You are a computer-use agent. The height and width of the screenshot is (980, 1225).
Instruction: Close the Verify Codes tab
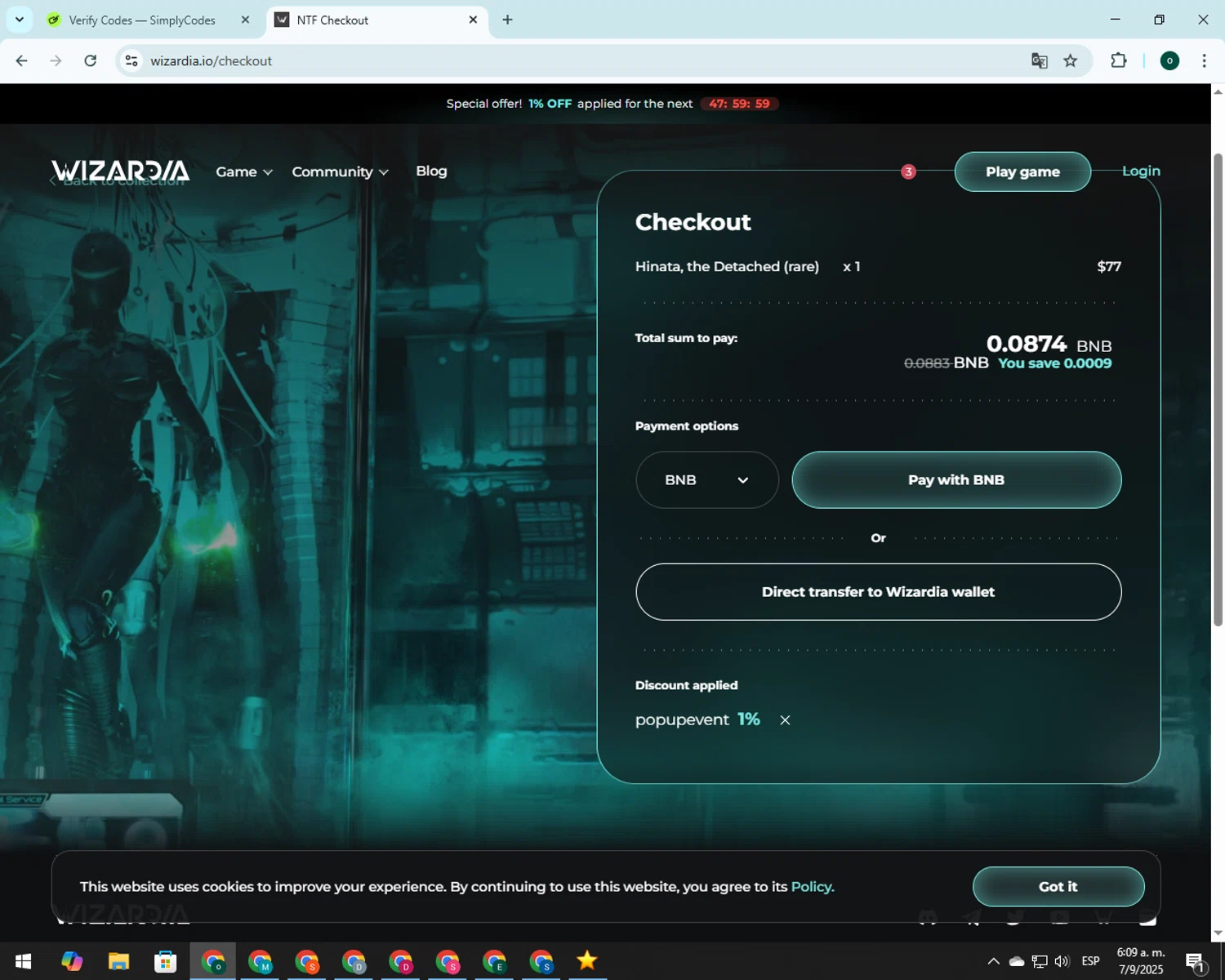[245, 20]
